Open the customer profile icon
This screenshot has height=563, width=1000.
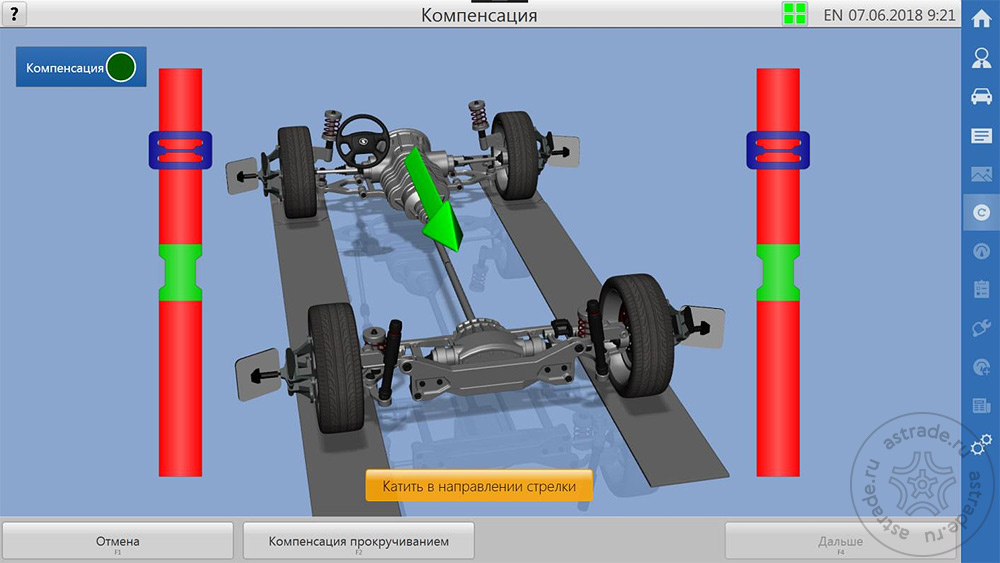[x=981, y=58]
